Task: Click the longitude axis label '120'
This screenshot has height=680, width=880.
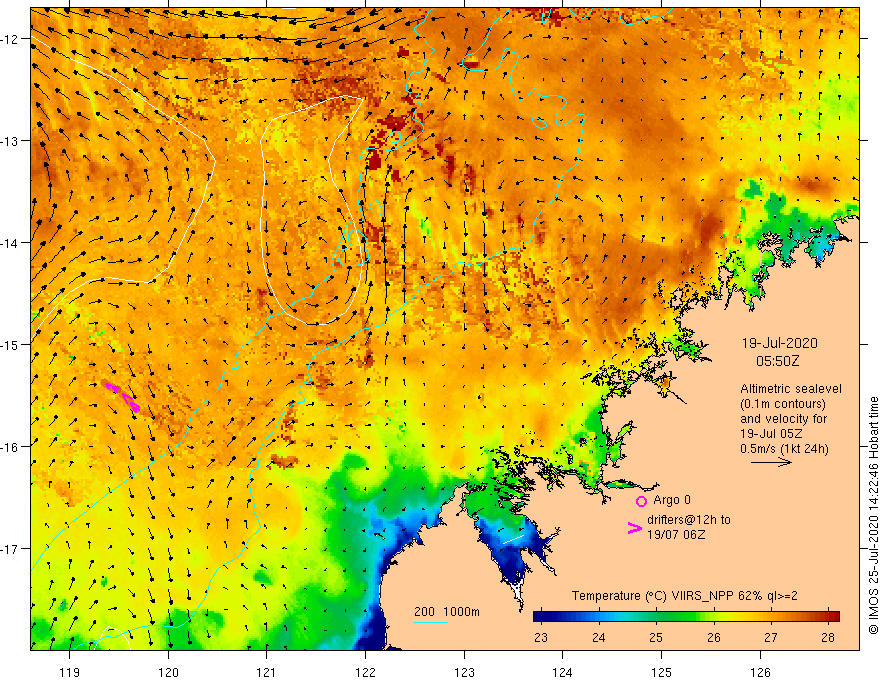Action: (x=168, y=672)
